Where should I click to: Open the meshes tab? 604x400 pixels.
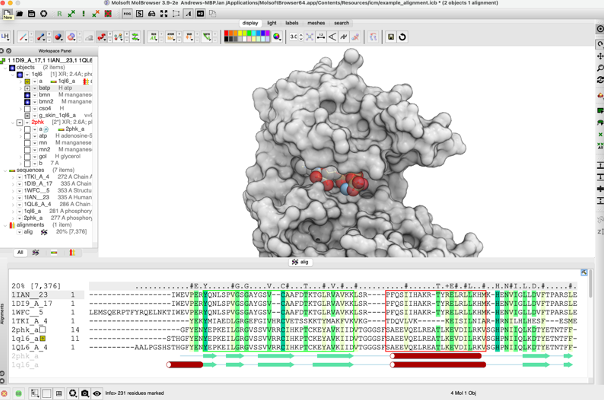point(315,22)
